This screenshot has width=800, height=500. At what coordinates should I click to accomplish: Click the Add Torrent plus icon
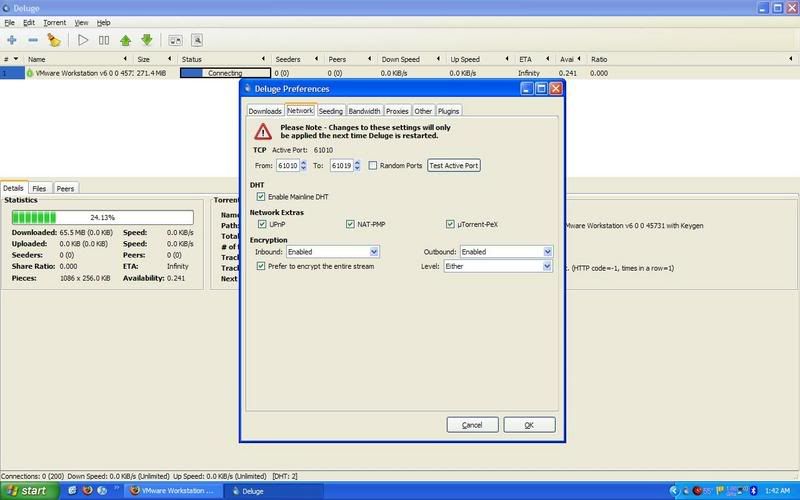click(x=12, y=40)
